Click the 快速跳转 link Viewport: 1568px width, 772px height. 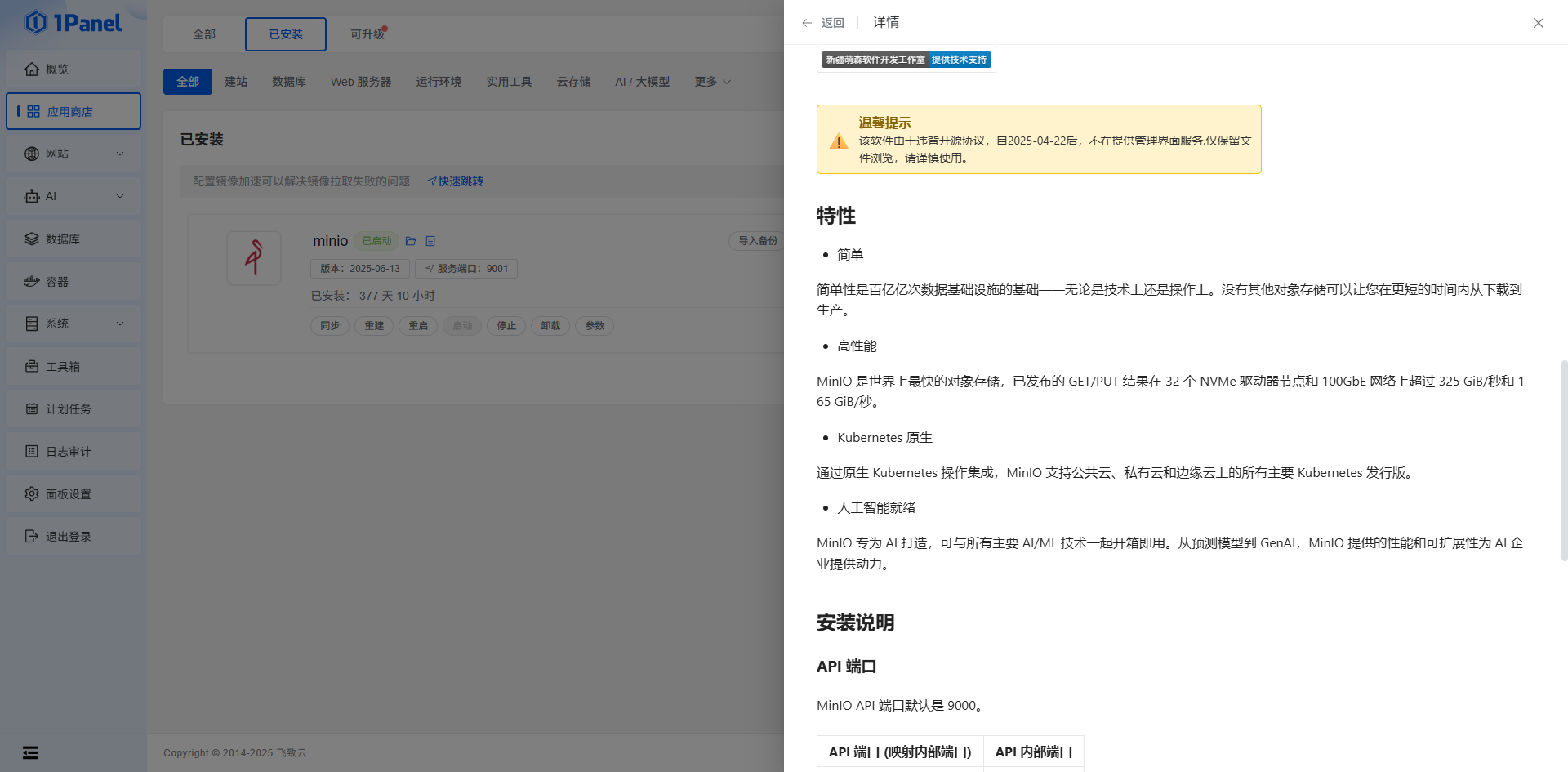456,181
